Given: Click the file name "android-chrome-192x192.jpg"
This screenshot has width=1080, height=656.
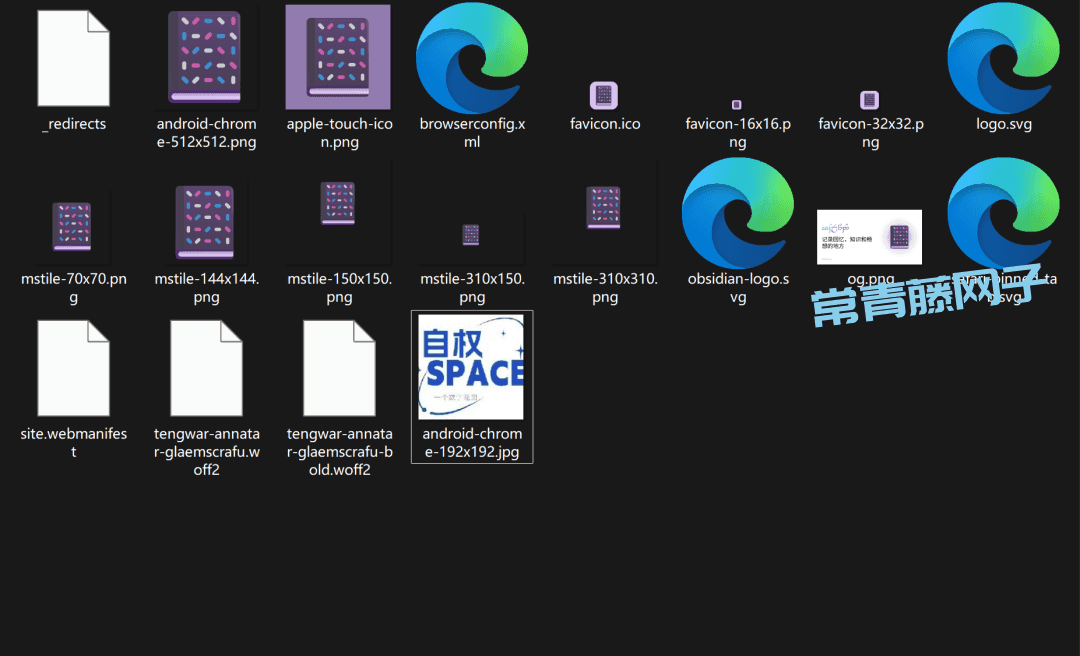Looking at the screenshot, I should tap(472, 443).
